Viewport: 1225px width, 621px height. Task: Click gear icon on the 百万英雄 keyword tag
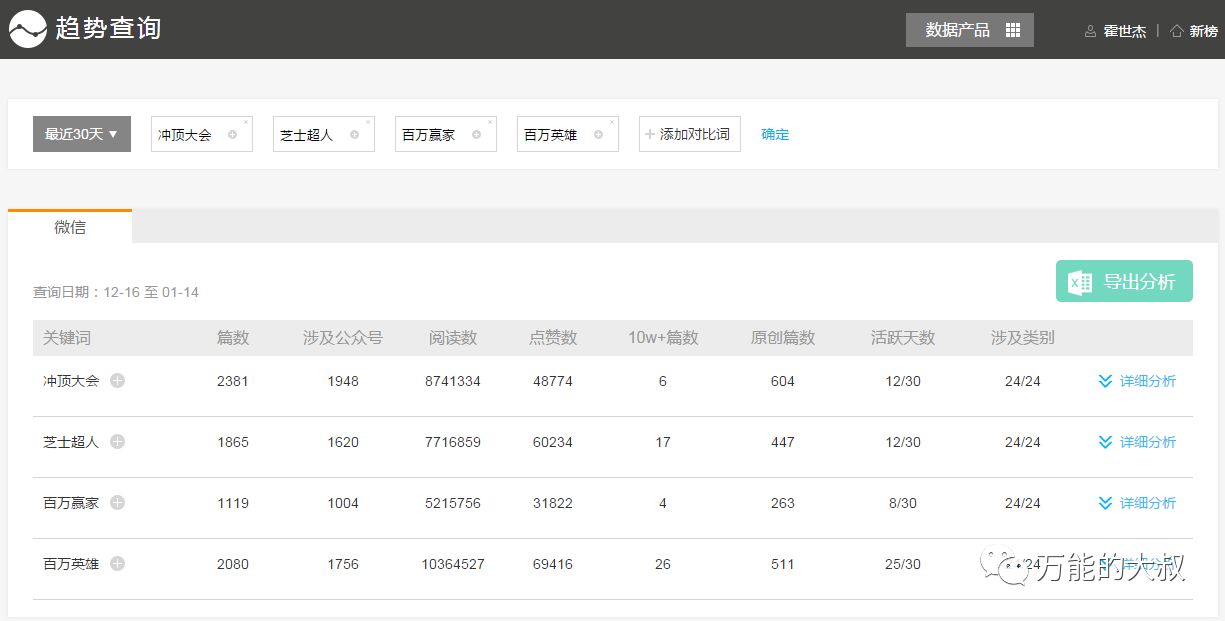pos(598,135)
